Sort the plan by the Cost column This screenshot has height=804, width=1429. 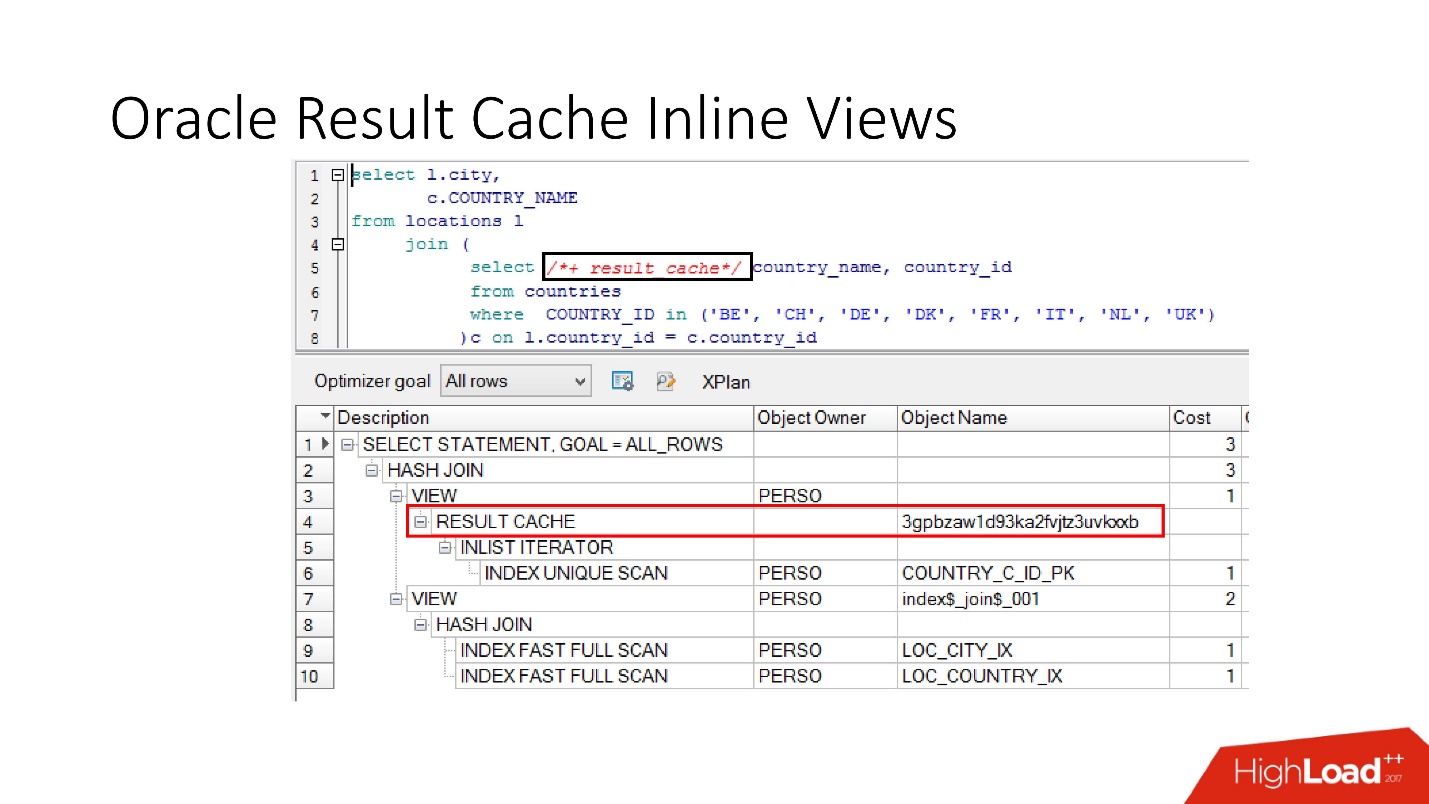[x=1192, y=417]
